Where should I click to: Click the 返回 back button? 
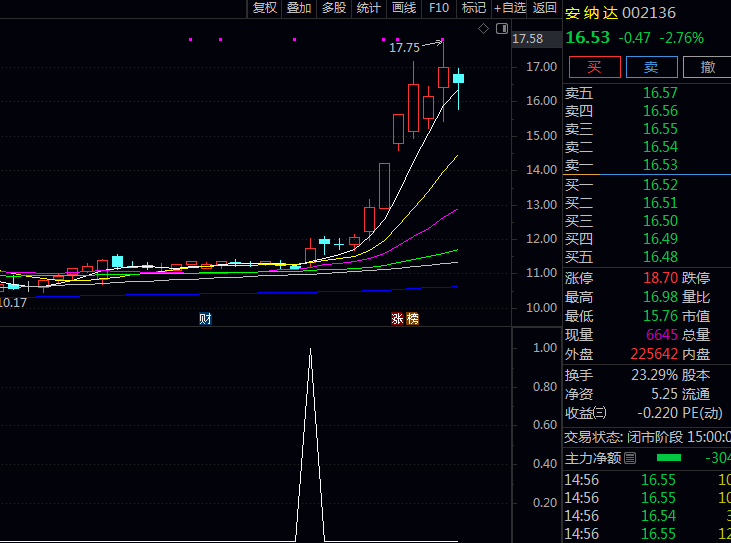(x=545, y=8)
